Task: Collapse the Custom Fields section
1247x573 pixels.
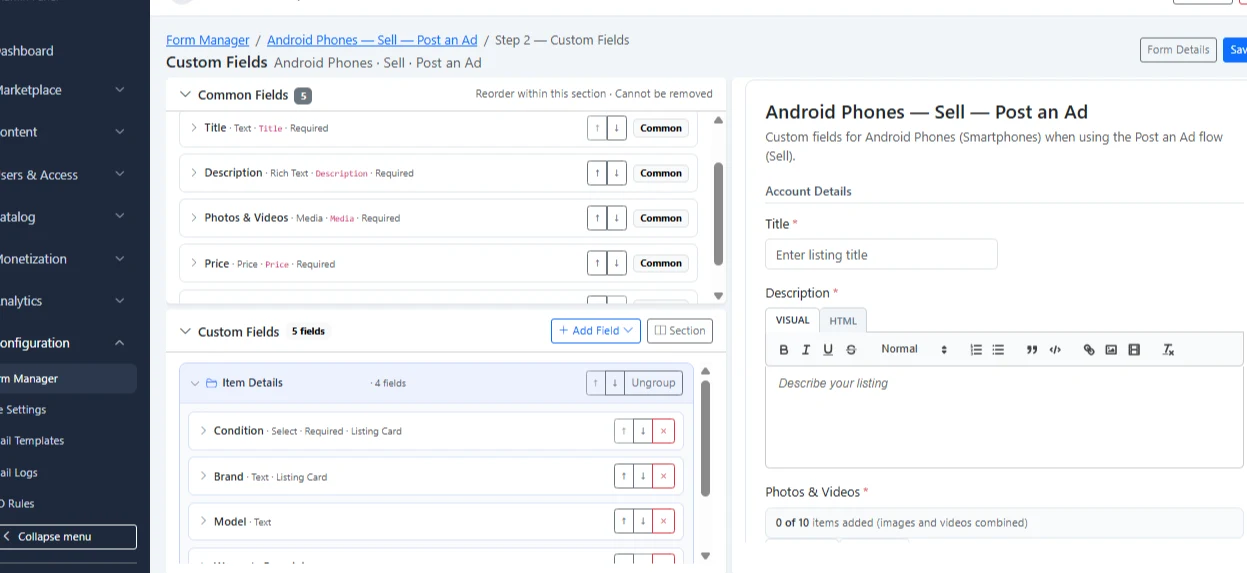Action: [x=184, y=331]
